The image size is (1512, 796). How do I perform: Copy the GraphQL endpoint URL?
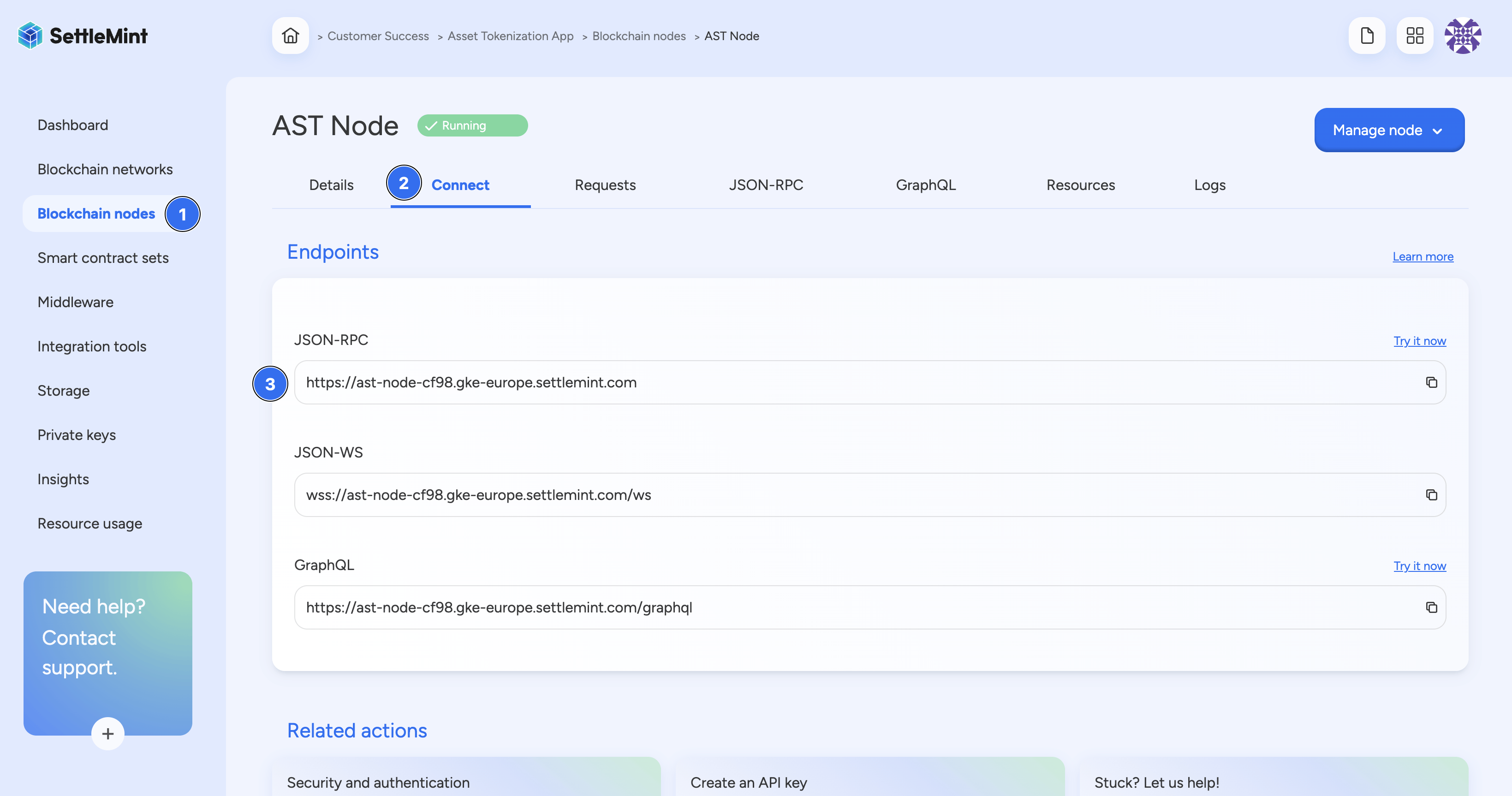point(1431,607)
